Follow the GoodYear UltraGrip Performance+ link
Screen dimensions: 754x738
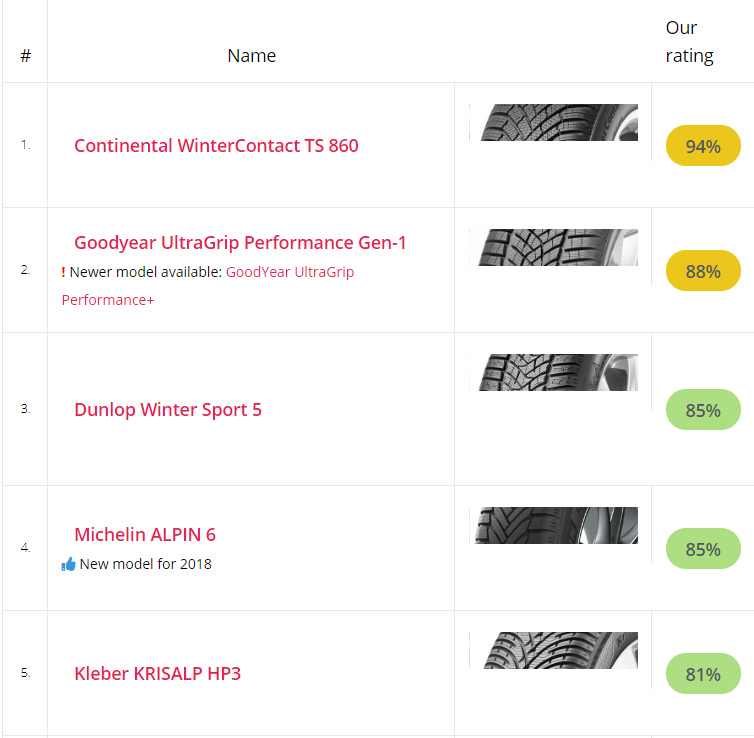pos(289,272)
